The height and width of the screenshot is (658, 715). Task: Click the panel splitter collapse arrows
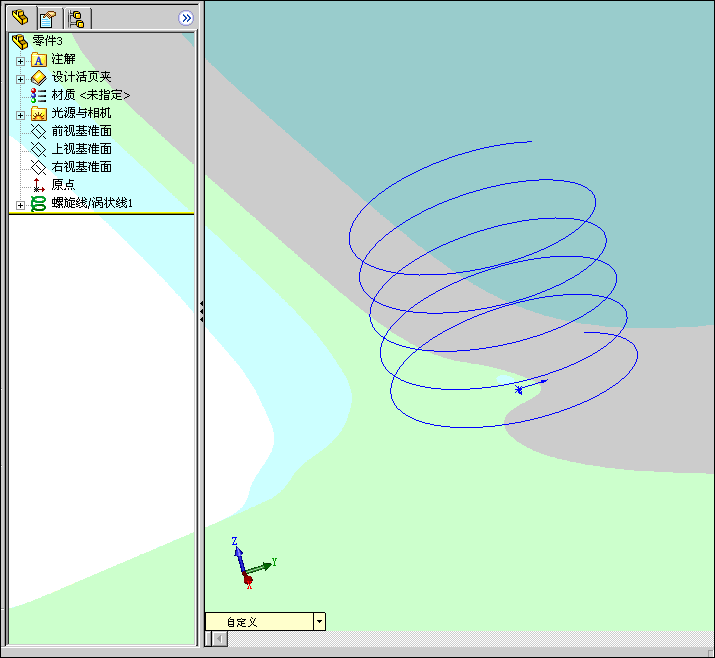coord(201,311)
